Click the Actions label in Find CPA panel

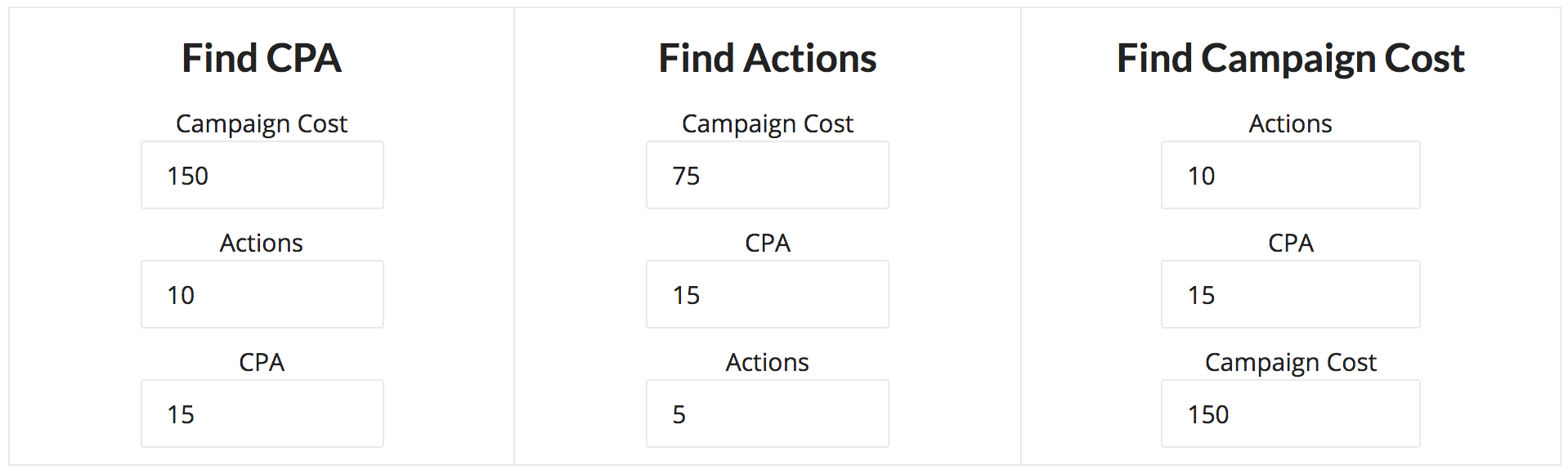(262, 243)
